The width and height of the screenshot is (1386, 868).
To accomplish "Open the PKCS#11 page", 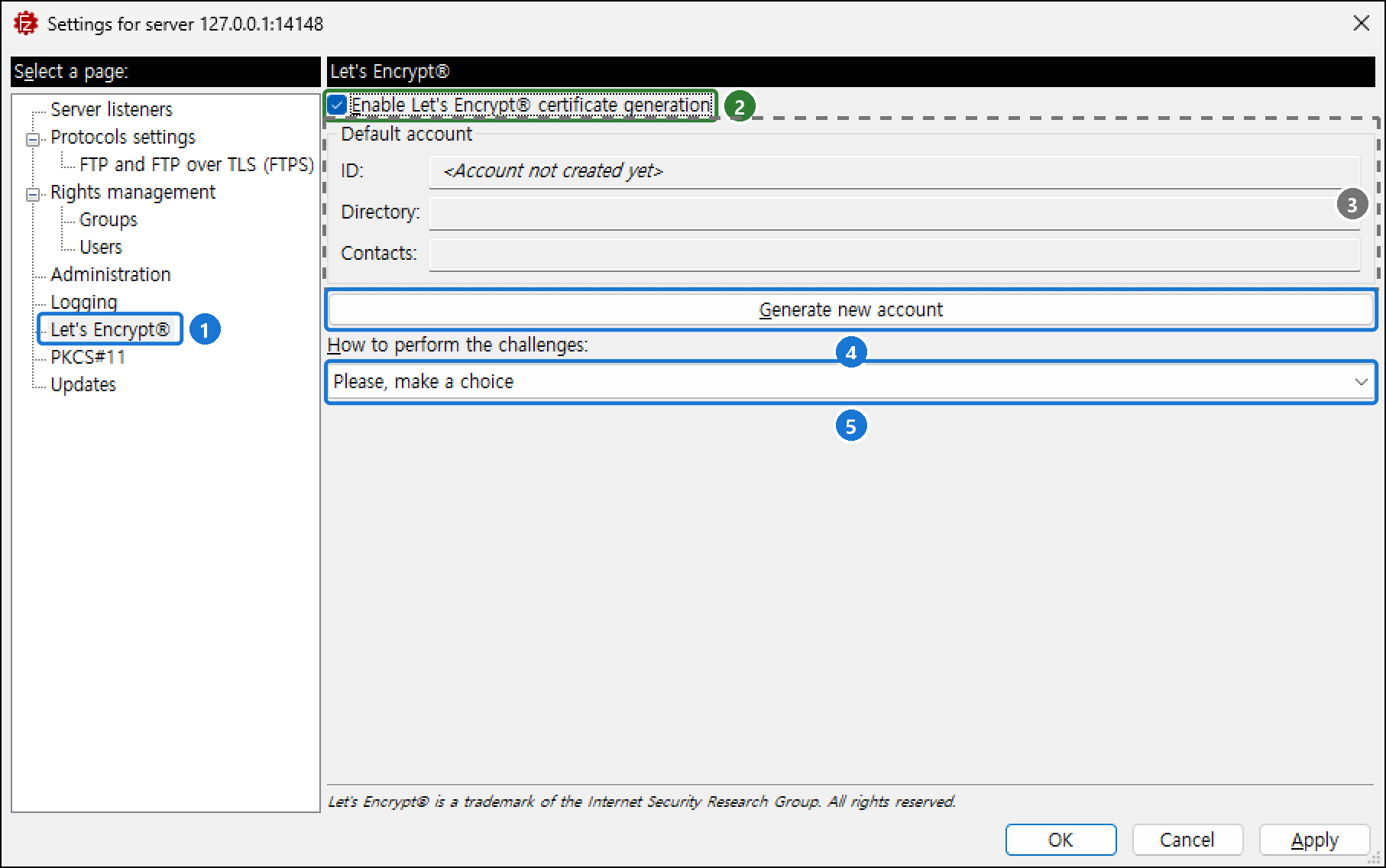I will 88,358.
